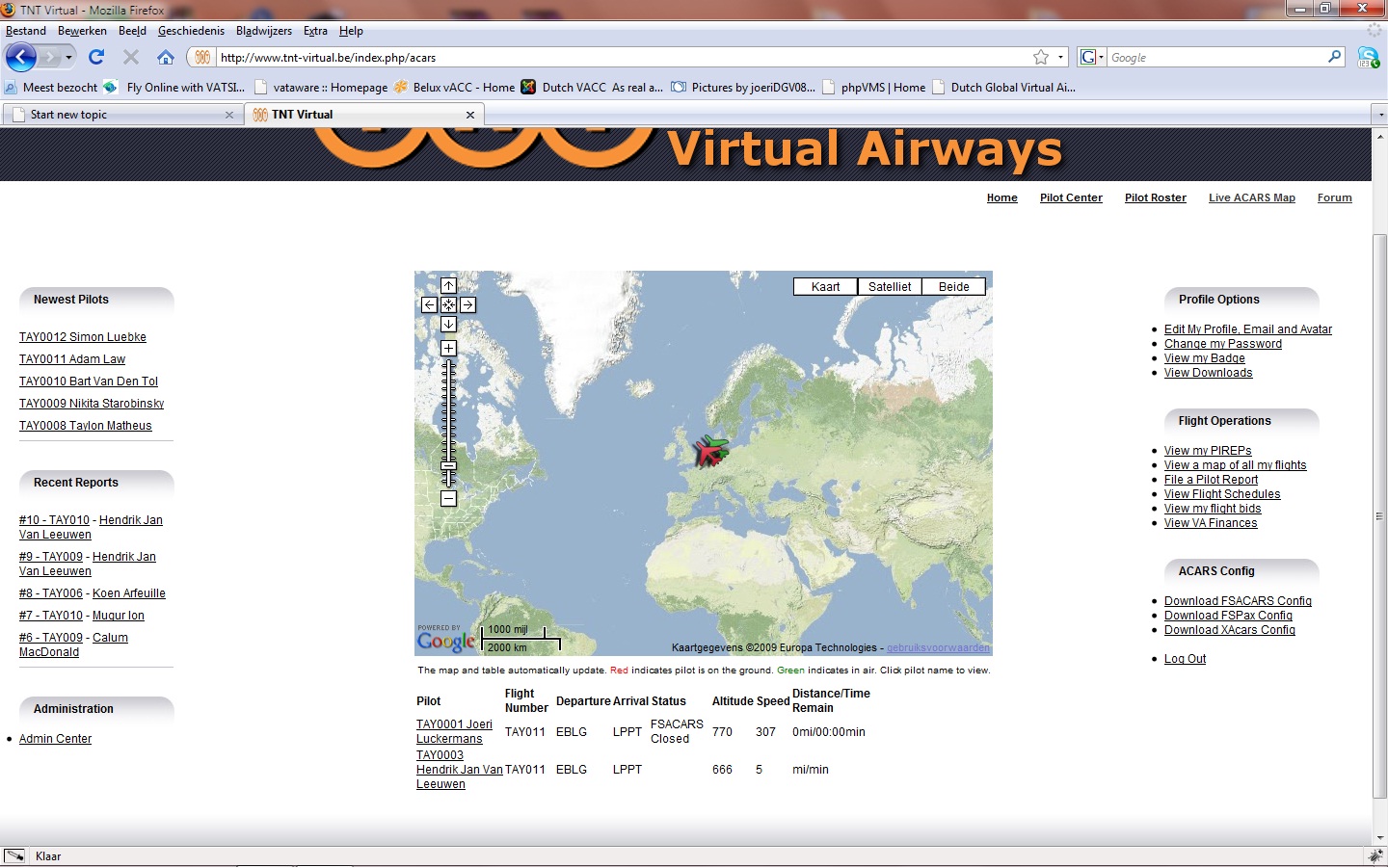1388x868 pixels.
Task: Click the browser Forward arrow button
Action: 49,58
